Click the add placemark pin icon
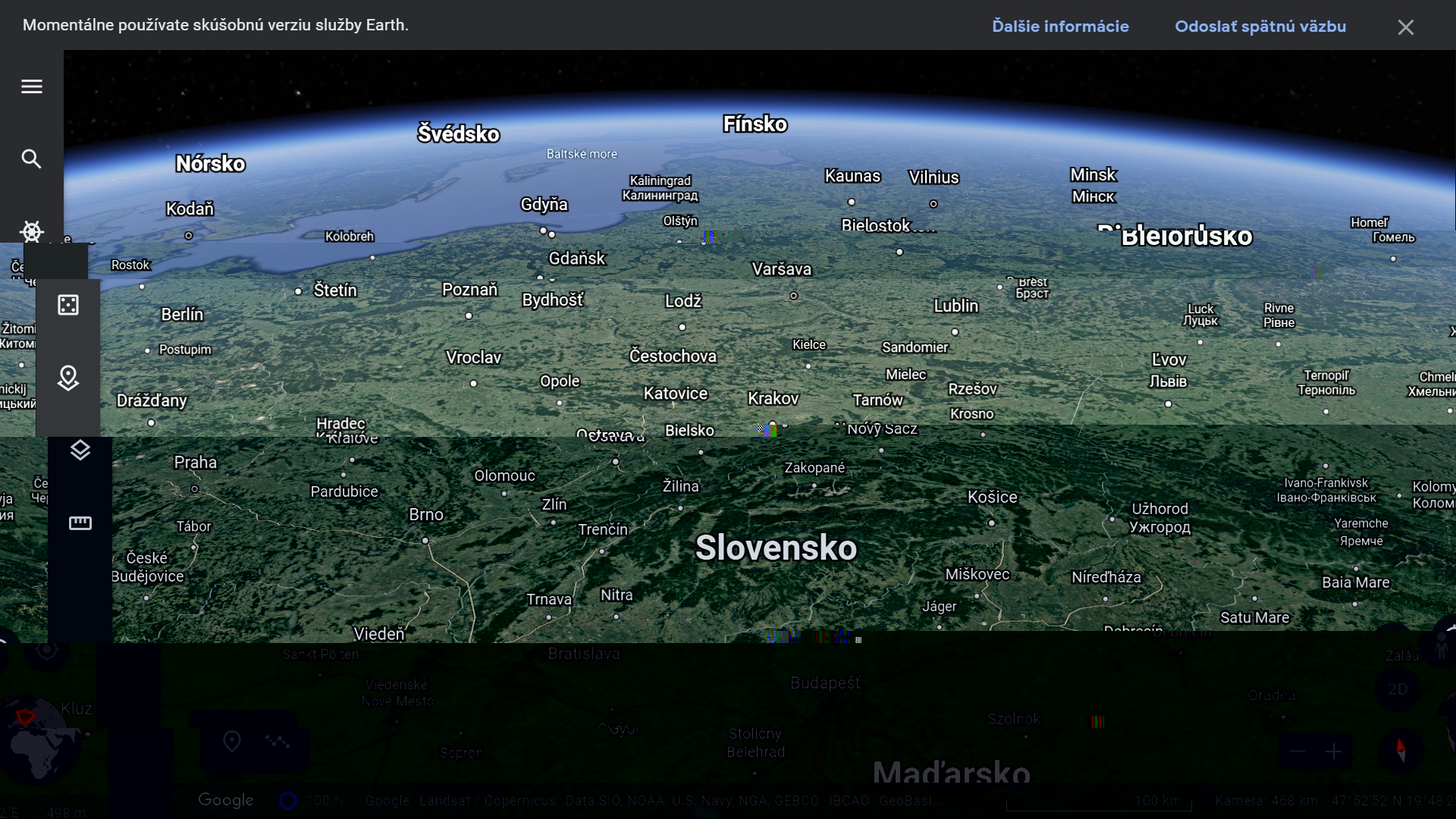This screenshot has width=1456, height=819. click(232, 741)
